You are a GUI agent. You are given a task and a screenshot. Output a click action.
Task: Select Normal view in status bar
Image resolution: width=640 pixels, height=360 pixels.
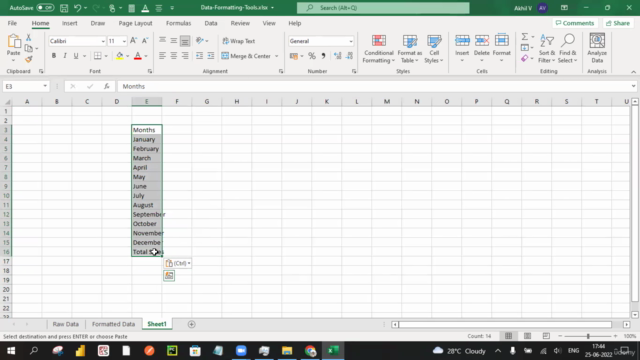[x=508, y=336]
